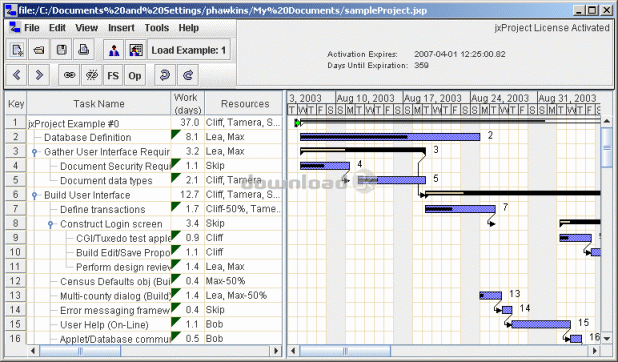Viewport: 618px width, 362px height.
Task: Click the Gantt chart horizontal scrollbar thumb
Action: pos(345,351)
